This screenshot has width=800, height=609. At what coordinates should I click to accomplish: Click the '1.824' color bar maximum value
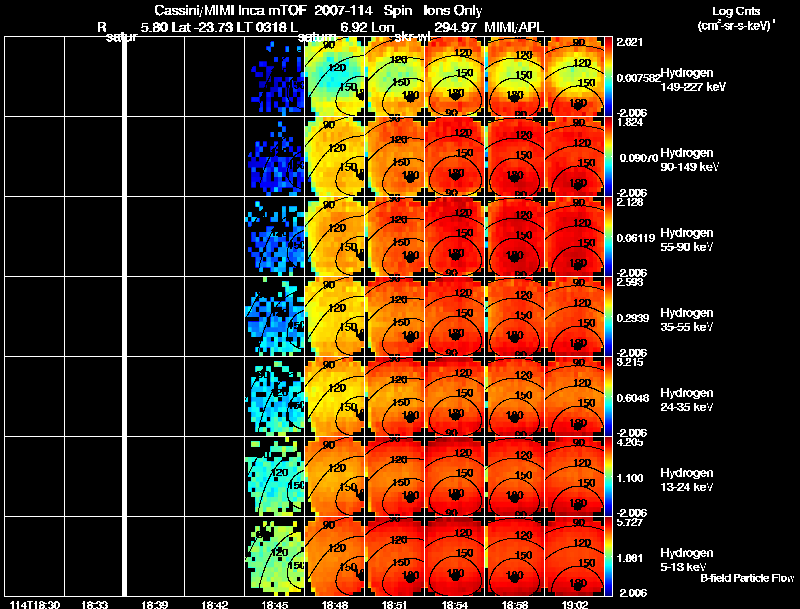pos(630,122)
